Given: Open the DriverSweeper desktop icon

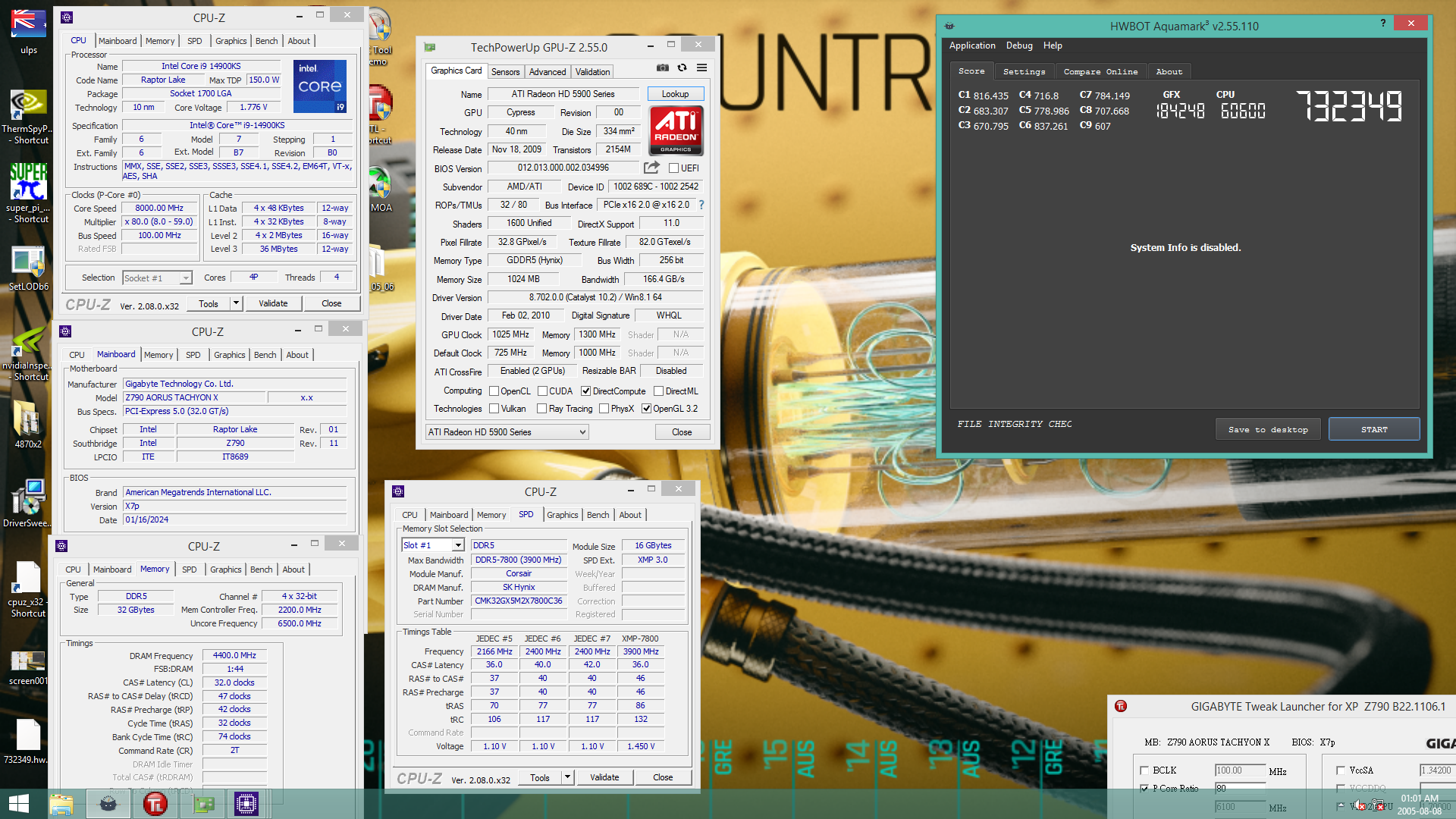Looking at the screenshot, I should click(28, 503).
